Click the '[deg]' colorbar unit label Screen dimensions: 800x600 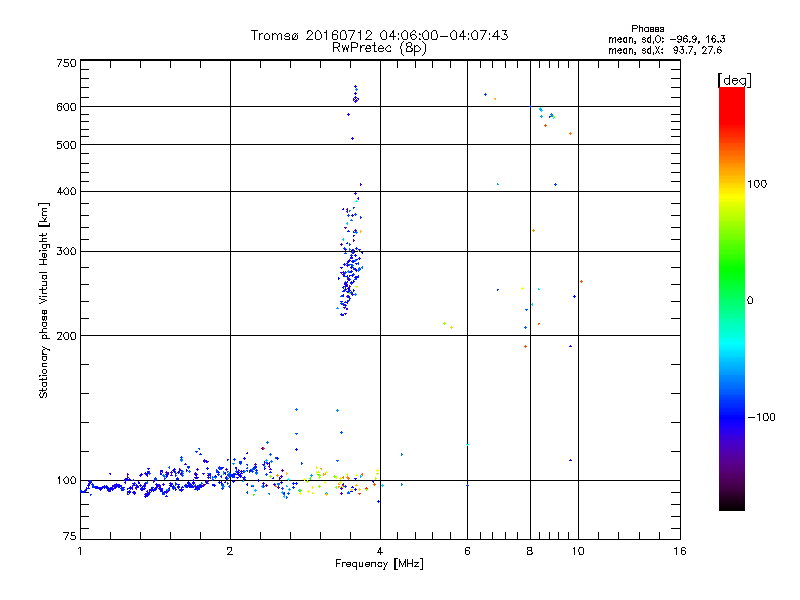tap(734, 80)
